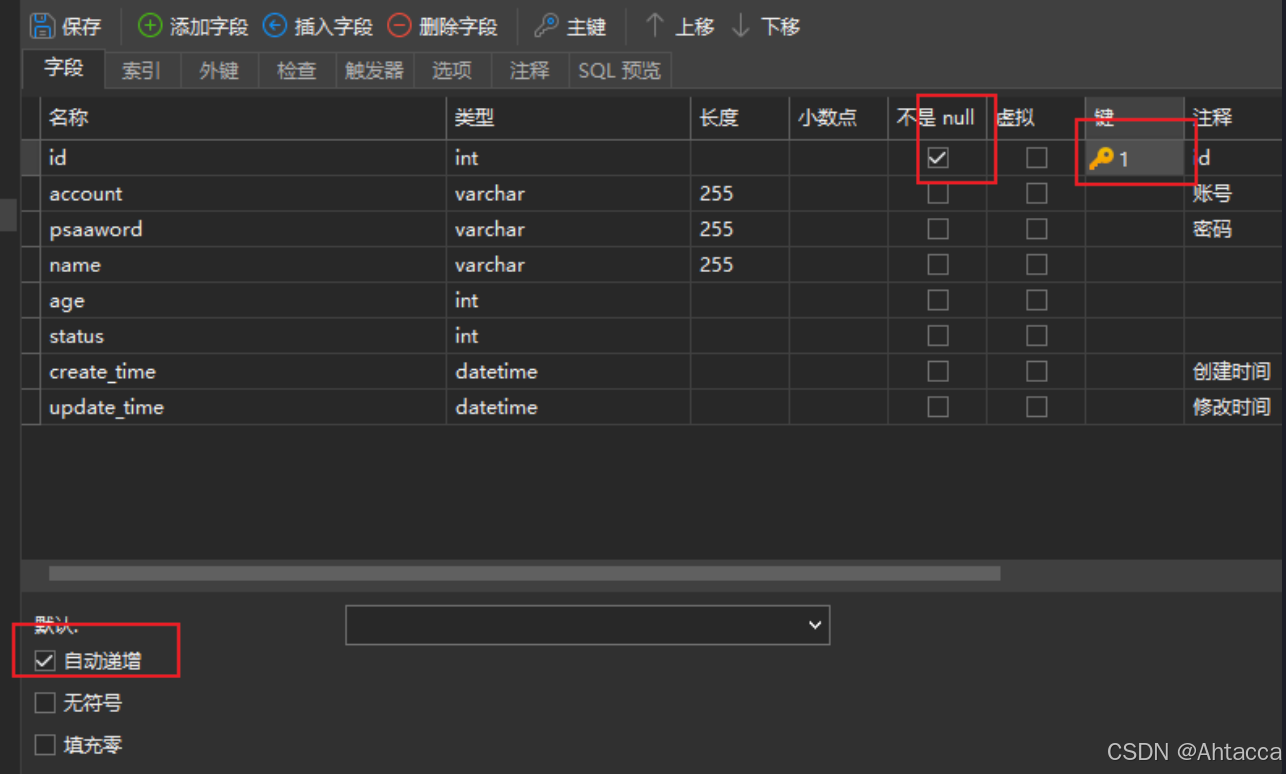This screenshot has height=774, width=1286.
Task: Click the 类型 (Type) column header
Action: click(568, 118)
